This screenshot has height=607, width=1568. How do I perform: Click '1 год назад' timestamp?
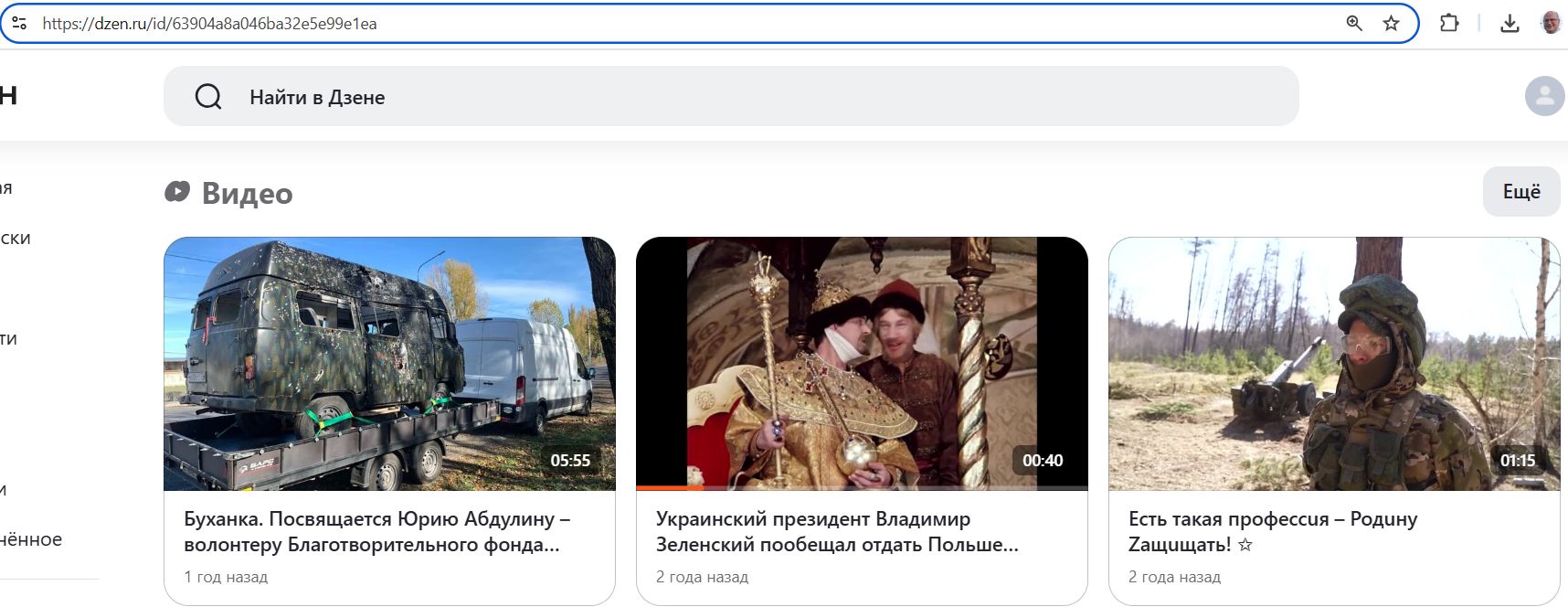(x=226, y=577)
